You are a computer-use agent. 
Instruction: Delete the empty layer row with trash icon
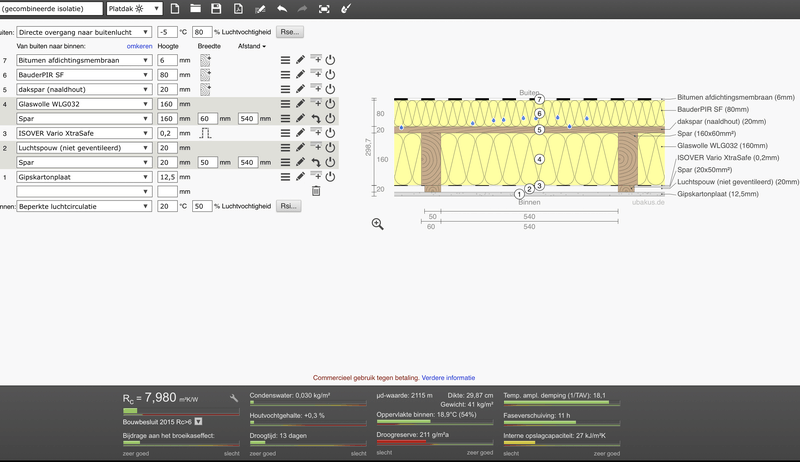(316, 191)
